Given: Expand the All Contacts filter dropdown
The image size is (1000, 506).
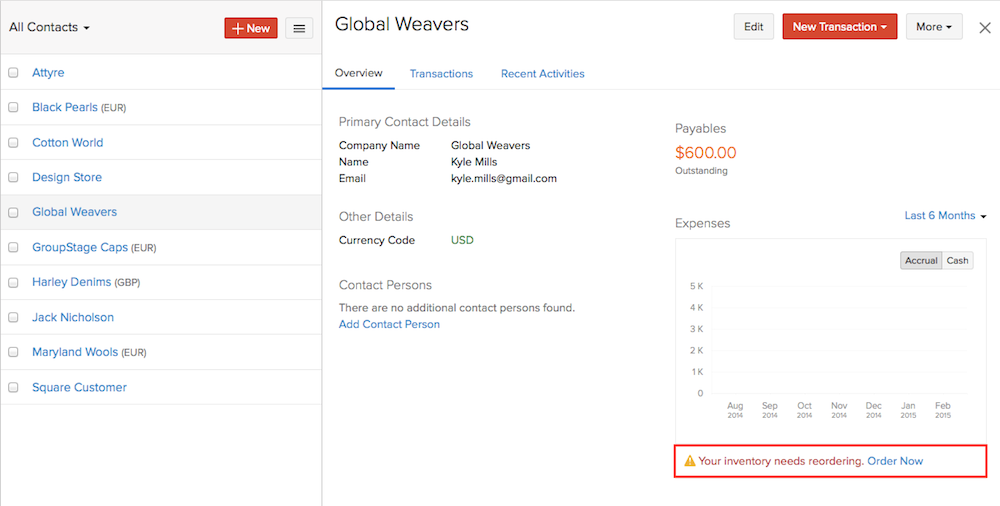Looking at the screenshot, I should point(49,28).
